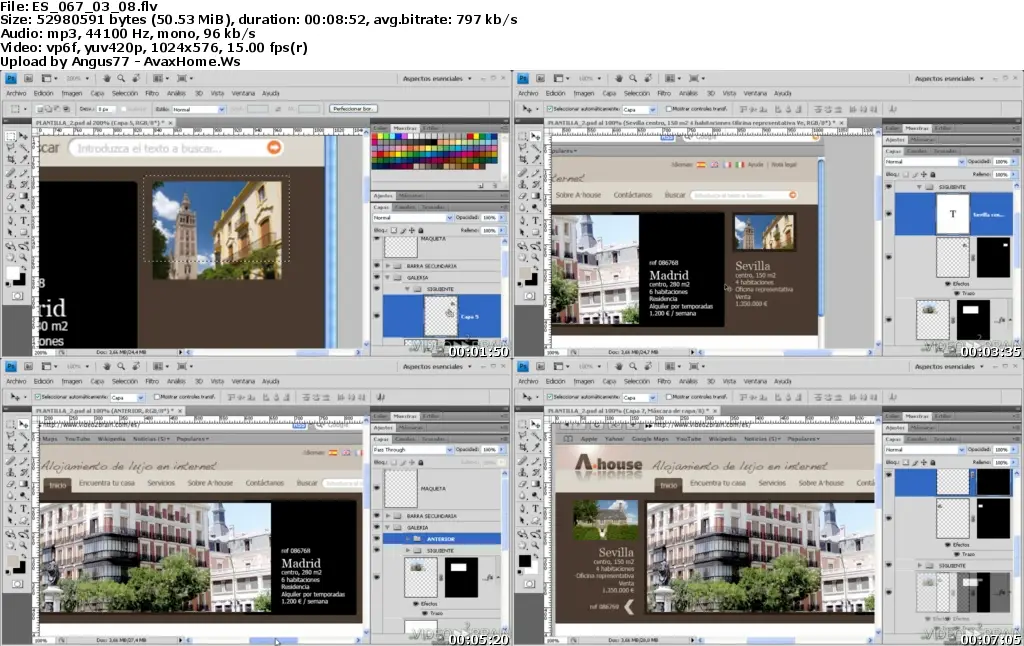Toggle Seleccionar automáticamente in 00:05:20 frame
Image resolution: width=1024 pixels, height=646 pixels.
coord(37,397)
